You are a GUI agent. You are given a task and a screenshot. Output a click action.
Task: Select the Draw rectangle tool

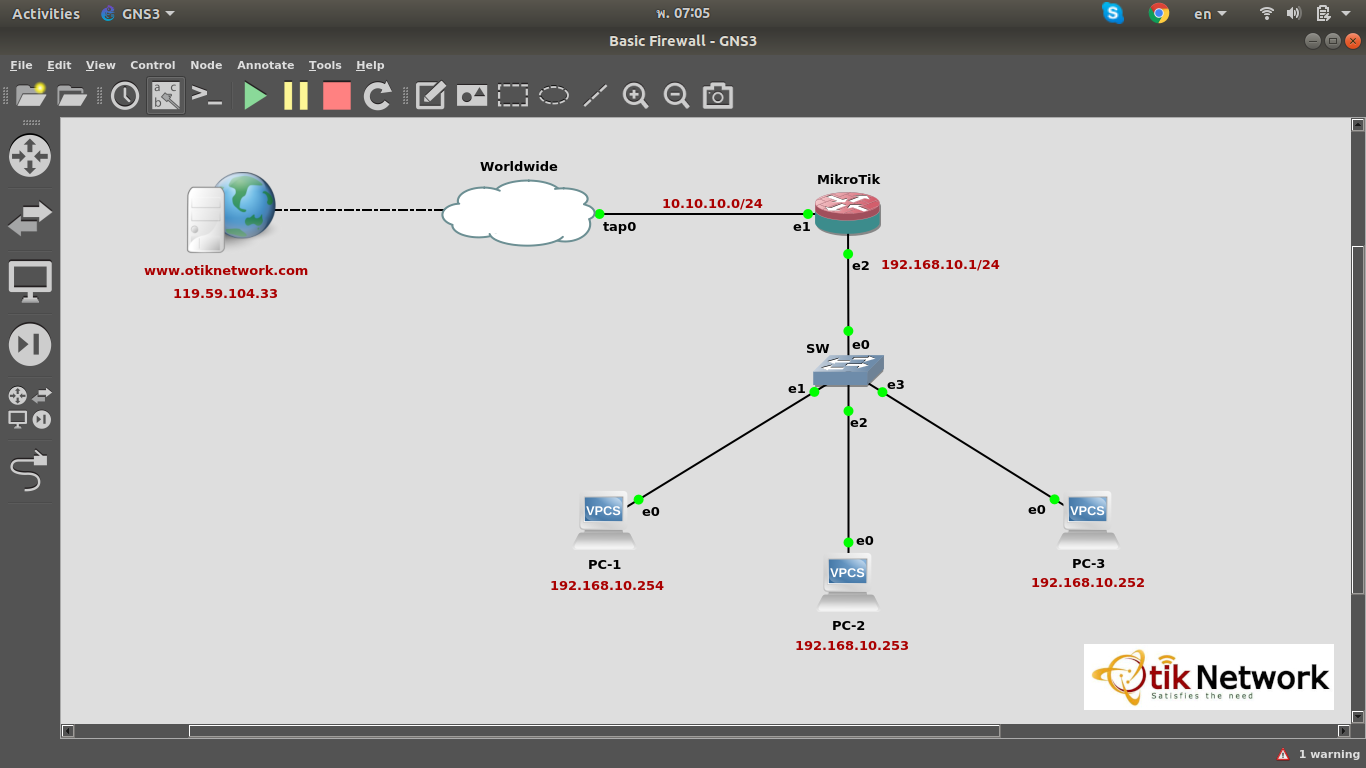(513, 96)
